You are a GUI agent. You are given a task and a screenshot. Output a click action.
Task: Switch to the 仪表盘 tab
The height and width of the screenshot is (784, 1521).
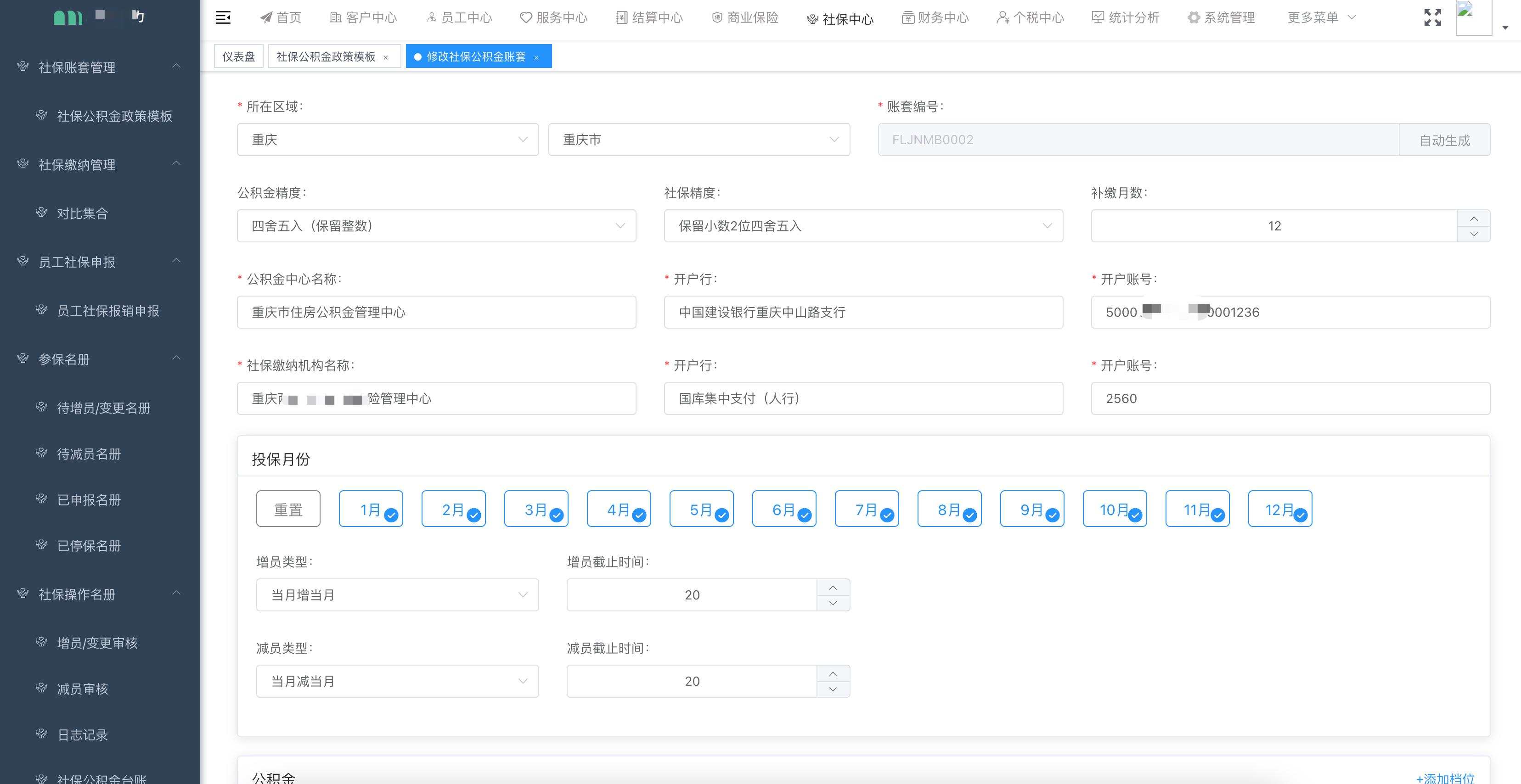click(x=238, y=56)
